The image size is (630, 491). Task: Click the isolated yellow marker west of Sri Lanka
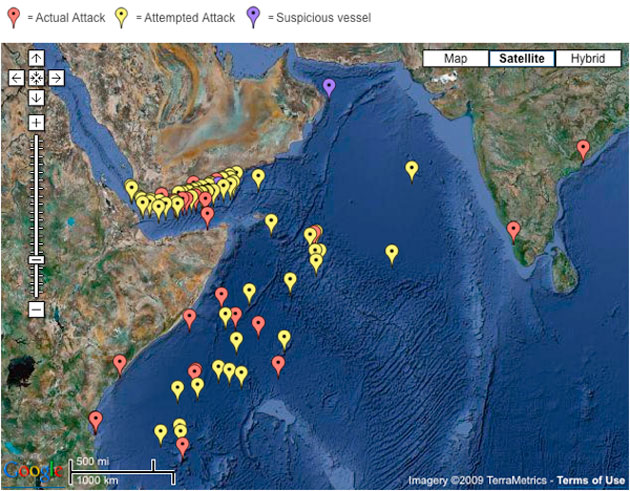[x=392, y=255]
